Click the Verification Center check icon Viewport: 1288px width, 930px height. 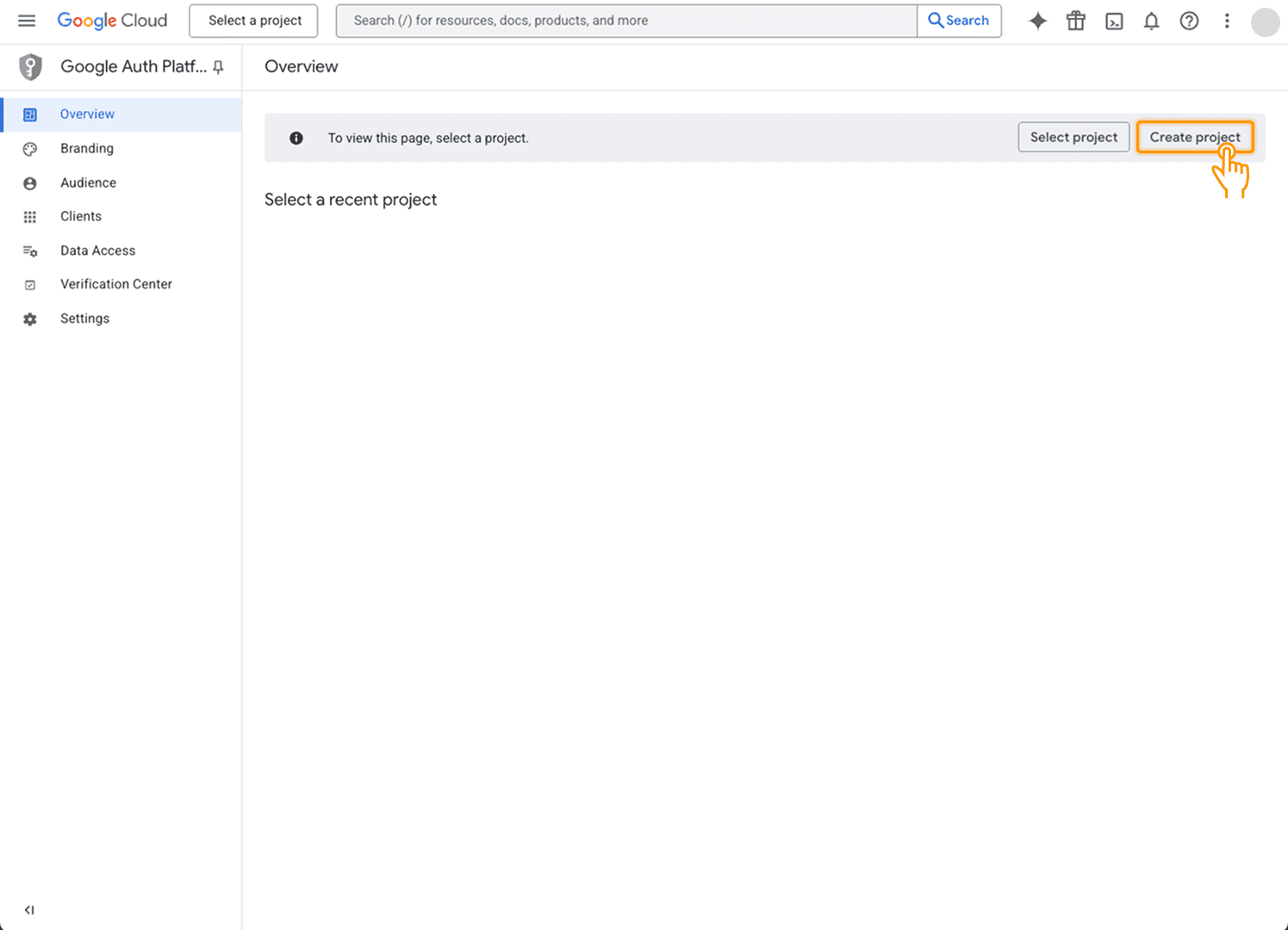tap(30, 285)
